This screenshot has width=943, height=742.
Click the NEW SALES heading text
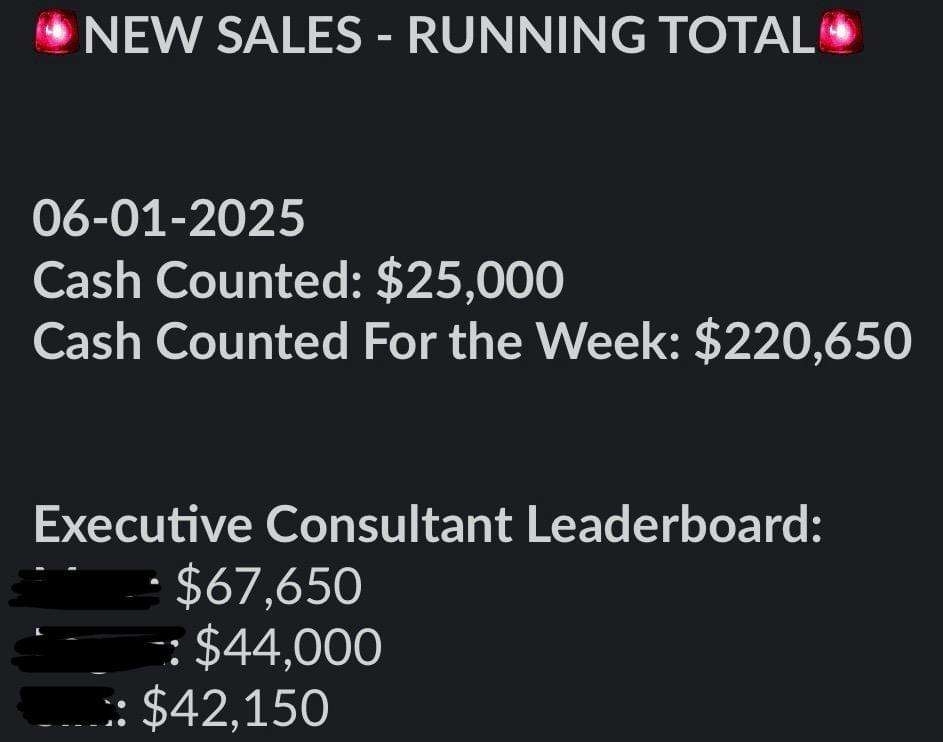(223, 36)
